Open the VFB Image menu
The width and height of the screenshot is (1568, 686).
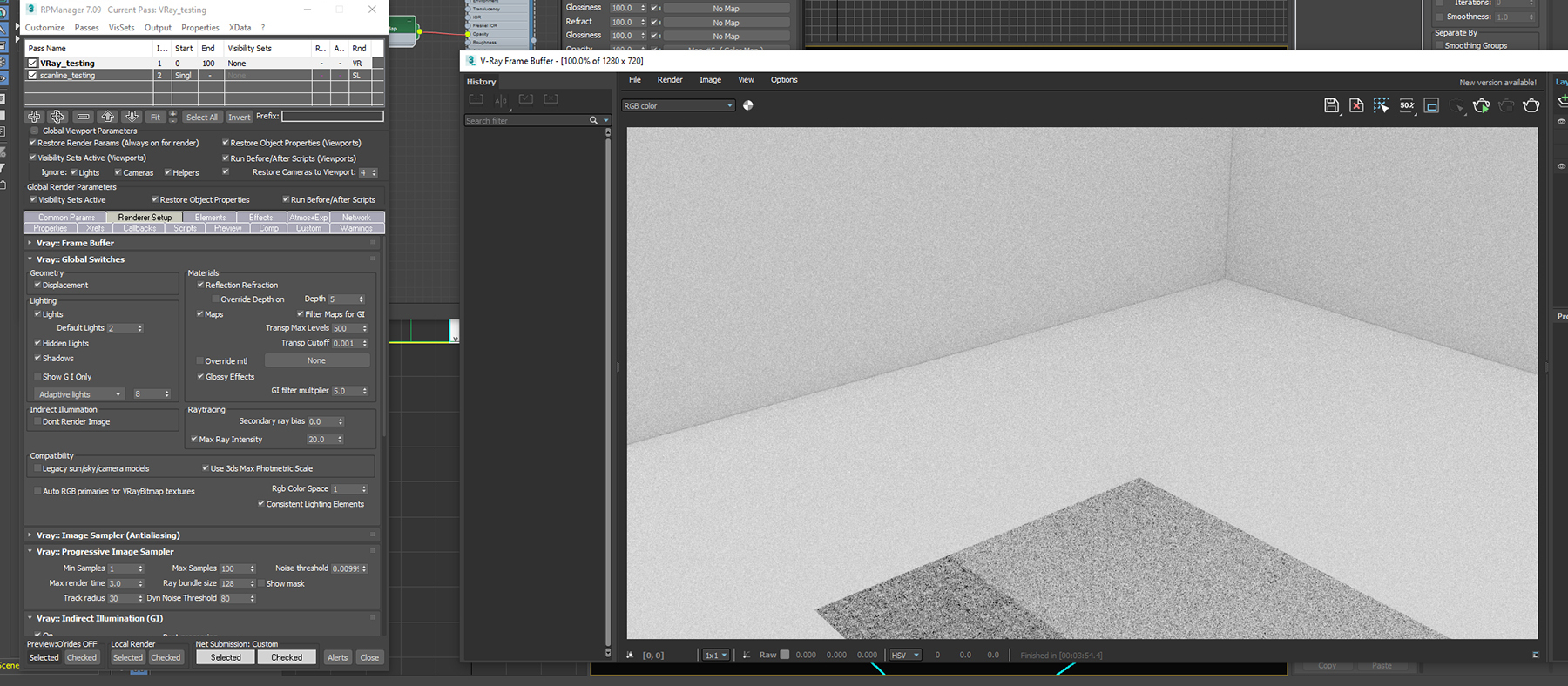click(710, 80)
